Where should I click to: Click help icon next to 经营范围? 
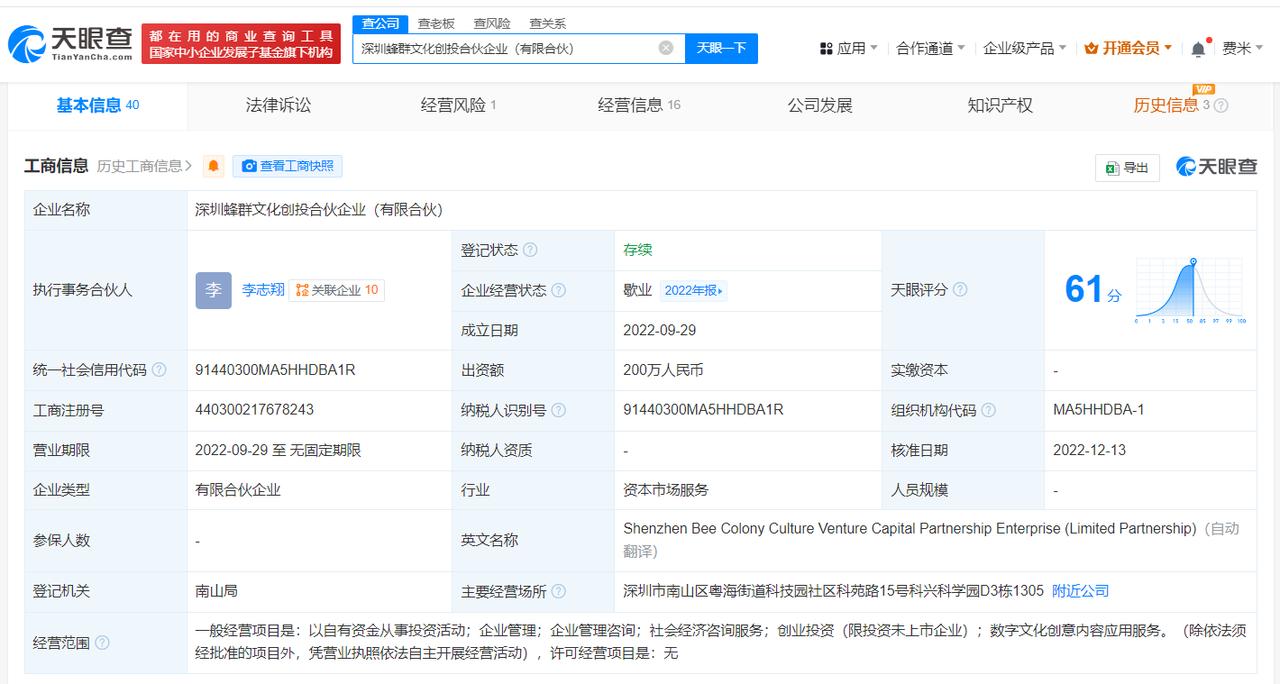[102, 643]
